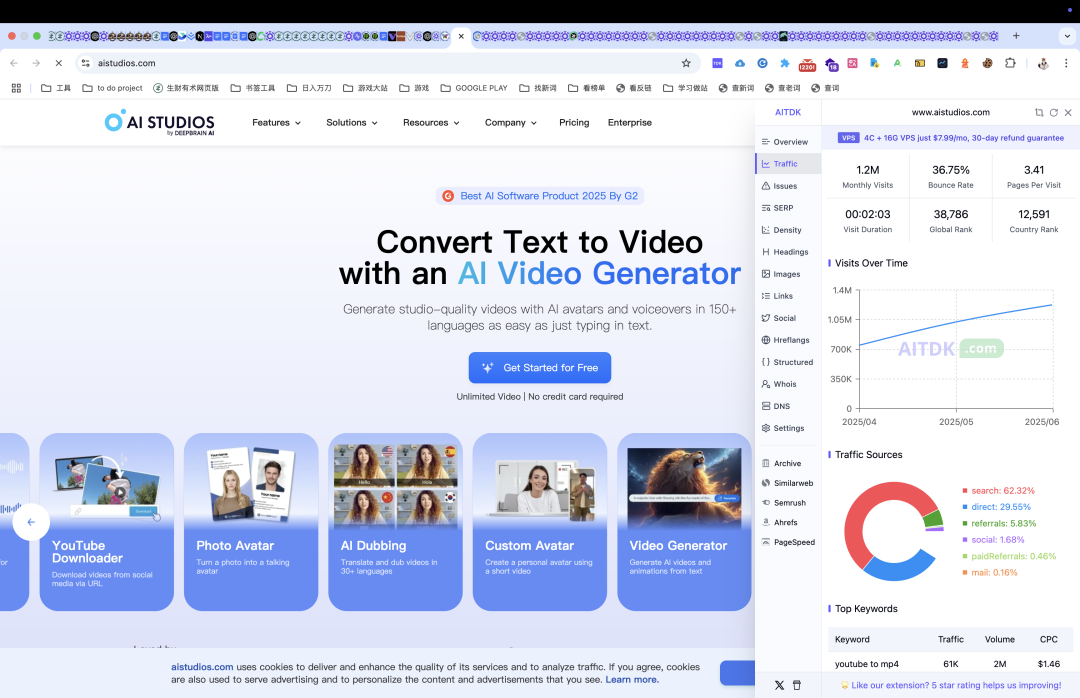Click the DNS icon in sidebar
Screen dimensions: 1080x698
pyautogui.click(x=766, y=407)
